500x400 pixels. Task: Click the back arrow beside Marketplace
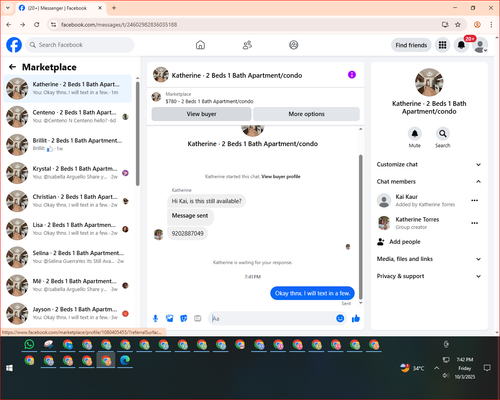13,67
